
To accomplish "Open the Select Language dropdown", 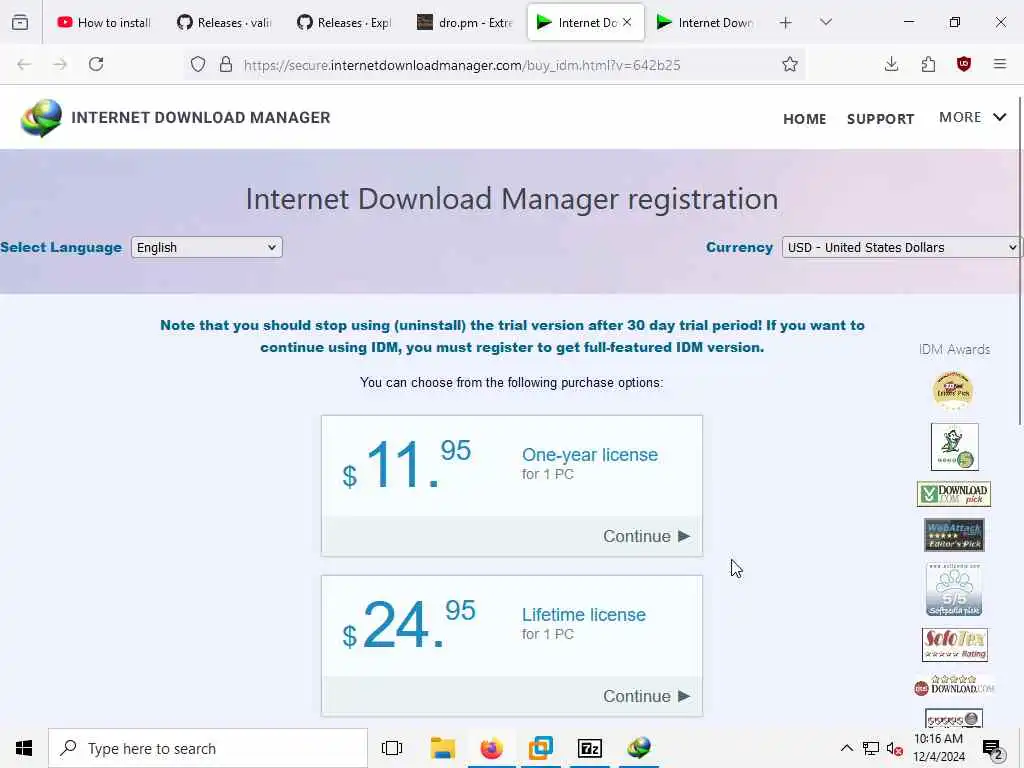I will pyautogui.click(x=206, y=248).
